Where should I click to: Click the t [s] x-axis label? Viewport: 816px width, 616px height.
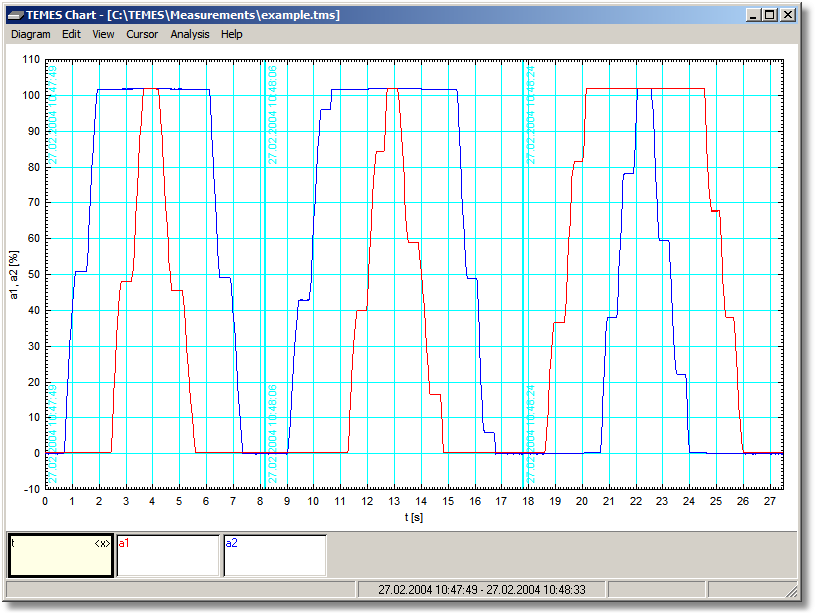click(413, 517)
